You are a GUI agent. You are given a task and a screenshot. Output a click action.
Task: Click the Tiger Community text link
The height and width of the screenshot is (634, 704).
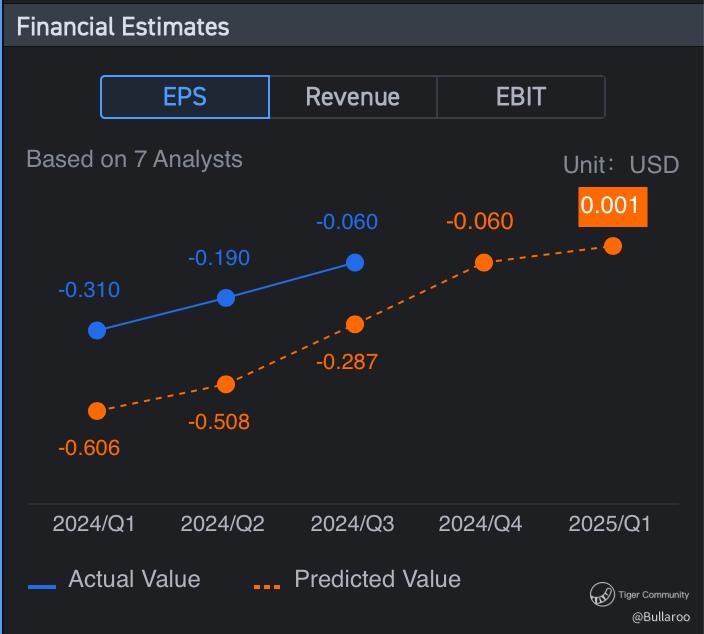point(653,594)
